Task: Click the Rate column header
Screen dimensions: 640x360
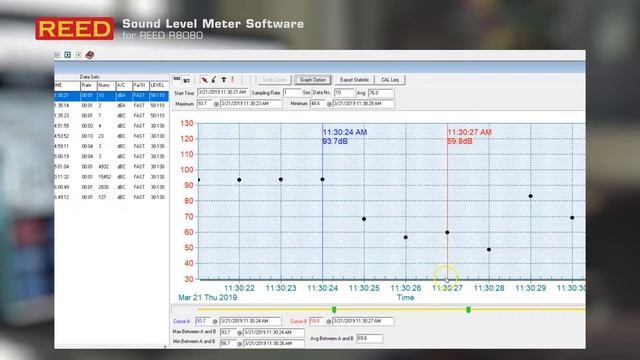Action: click(x=89, y=85)
